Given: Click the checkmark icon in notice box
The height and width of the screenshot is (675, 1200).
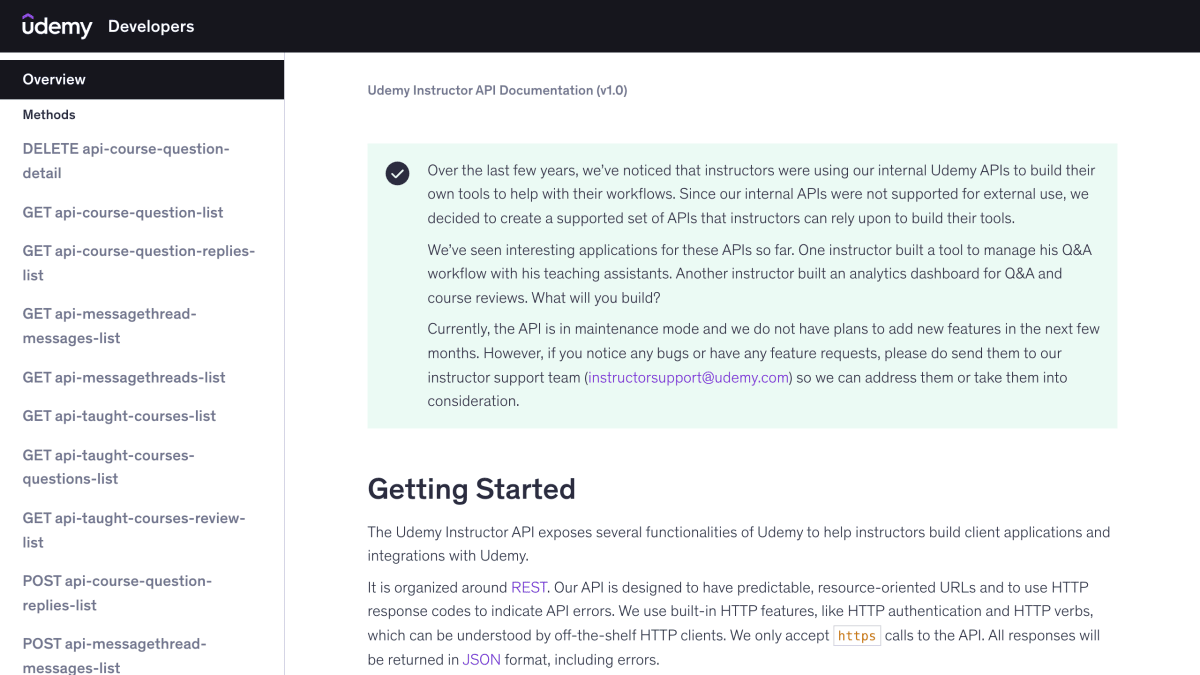Looking at the screenshot, I should point(397,173).
